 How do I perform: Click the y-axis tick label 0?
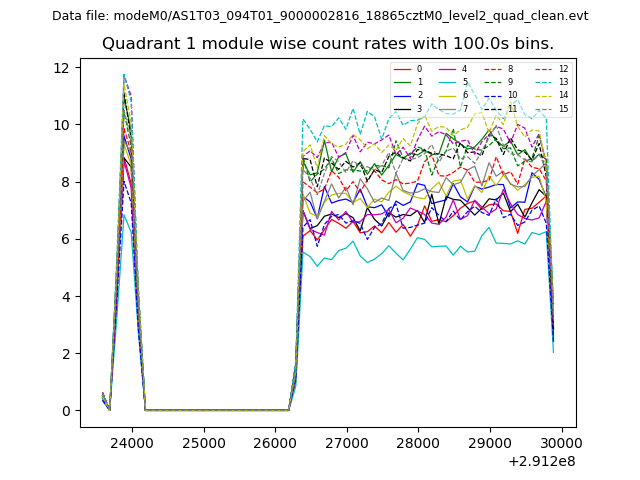point(64,411)
